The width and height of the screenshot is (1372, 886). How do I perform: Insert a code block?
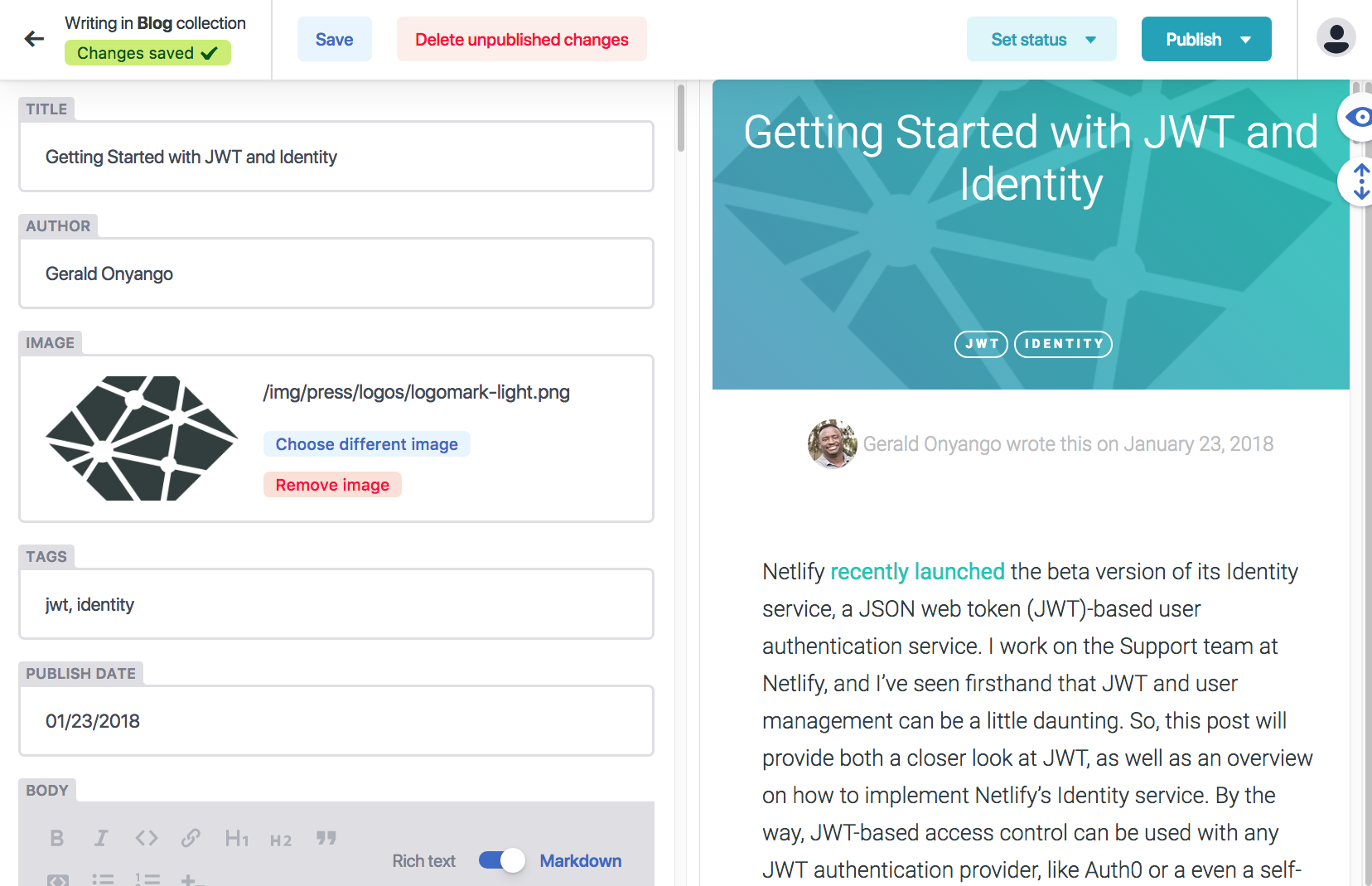pos(58,880)
